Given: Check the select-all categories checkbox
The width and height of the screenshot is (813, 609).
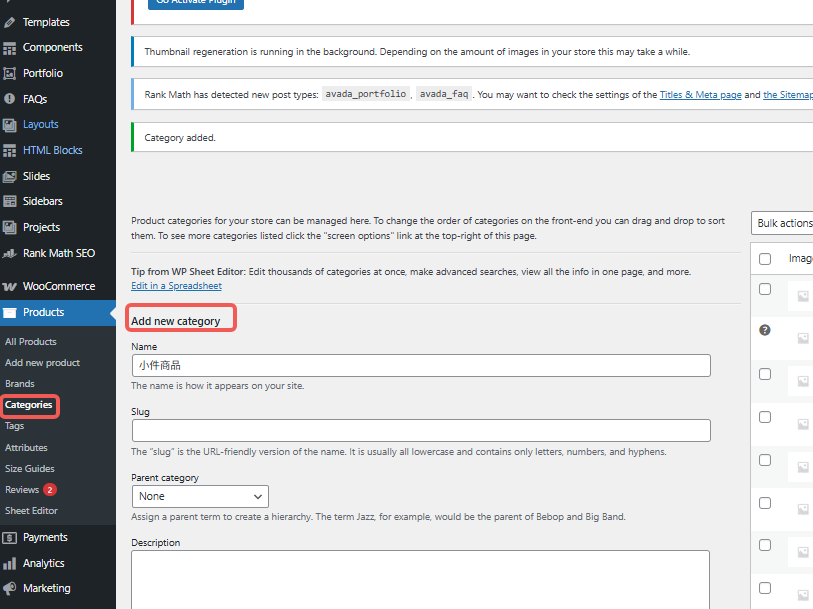Looking at the screenshot, I should coord(765,258).
